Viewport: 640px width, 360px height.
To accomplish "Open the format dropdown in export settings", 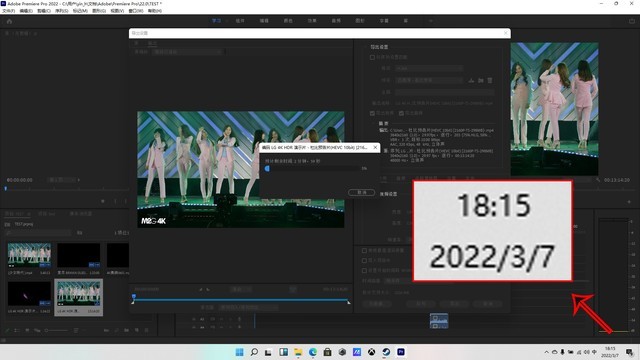I will [x=429, y=69].
